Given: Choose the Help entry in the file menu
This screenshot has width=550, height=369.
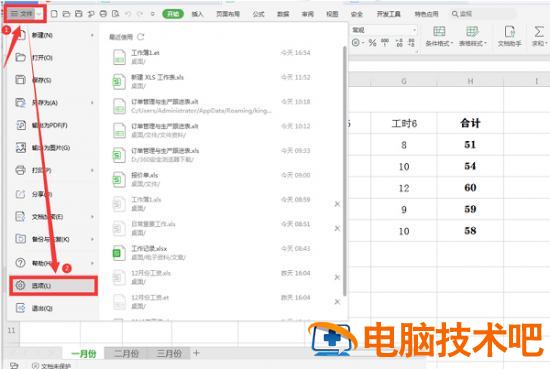Looking at the screenshot, I should (x=53, y=263).
